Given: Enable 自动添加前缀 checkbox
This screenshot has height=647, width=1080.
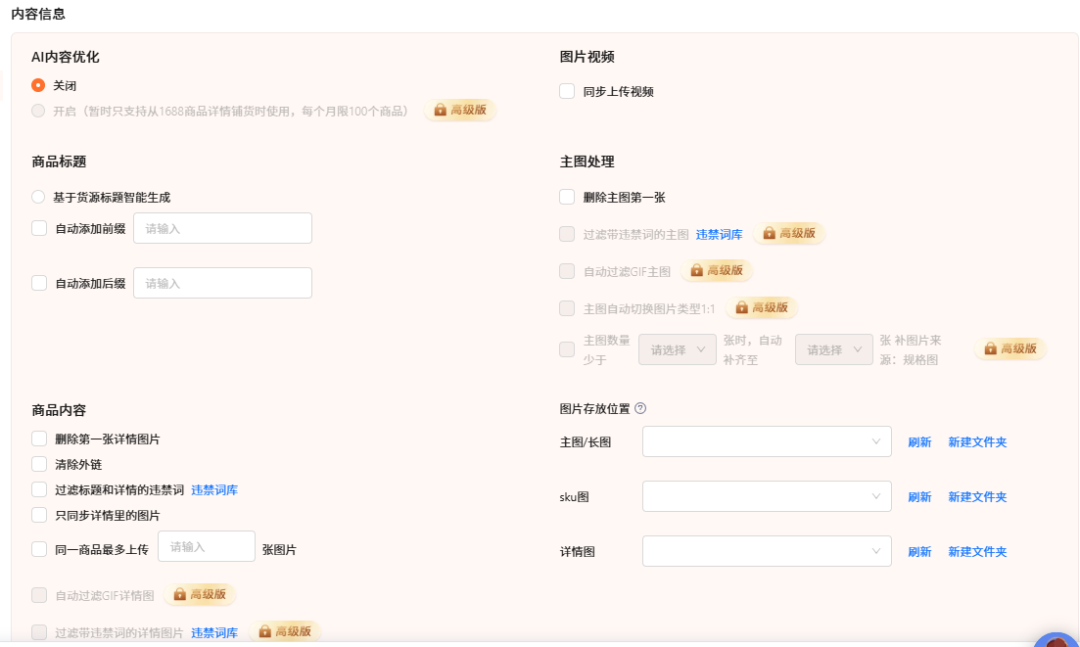Looking at the screenshot, I should (x=39, y=228).
